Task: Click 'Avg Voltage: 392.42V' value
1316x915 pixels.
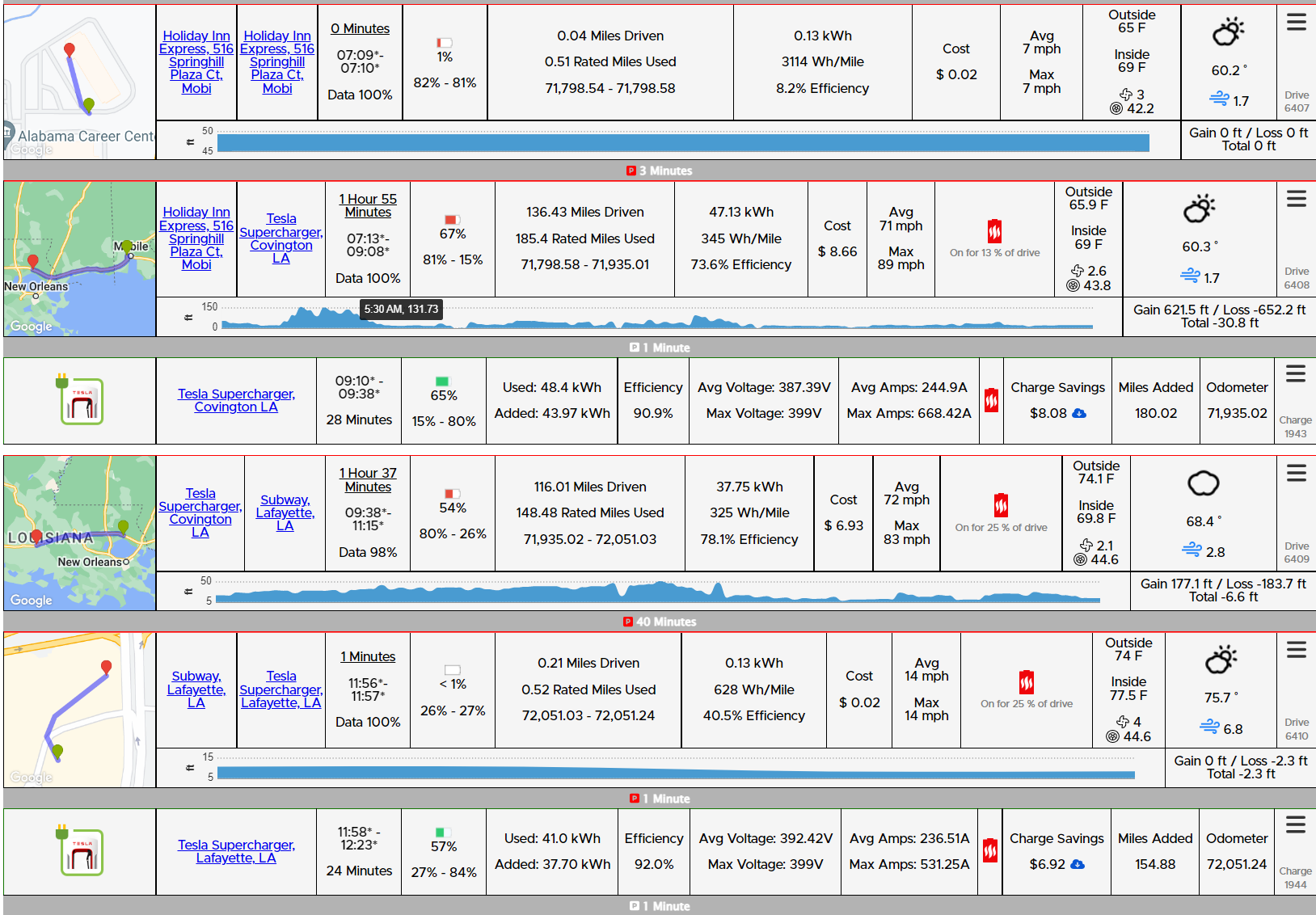Action: [766, 838]
